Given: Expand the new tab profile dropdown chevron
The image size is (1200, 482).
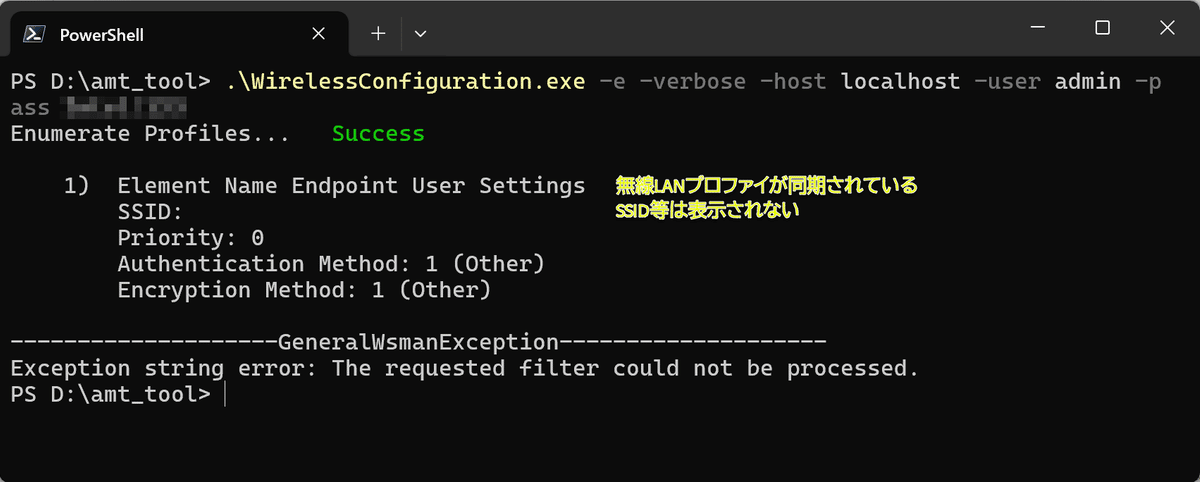Looking at the screenshot, I should click(x=420, y=33).
